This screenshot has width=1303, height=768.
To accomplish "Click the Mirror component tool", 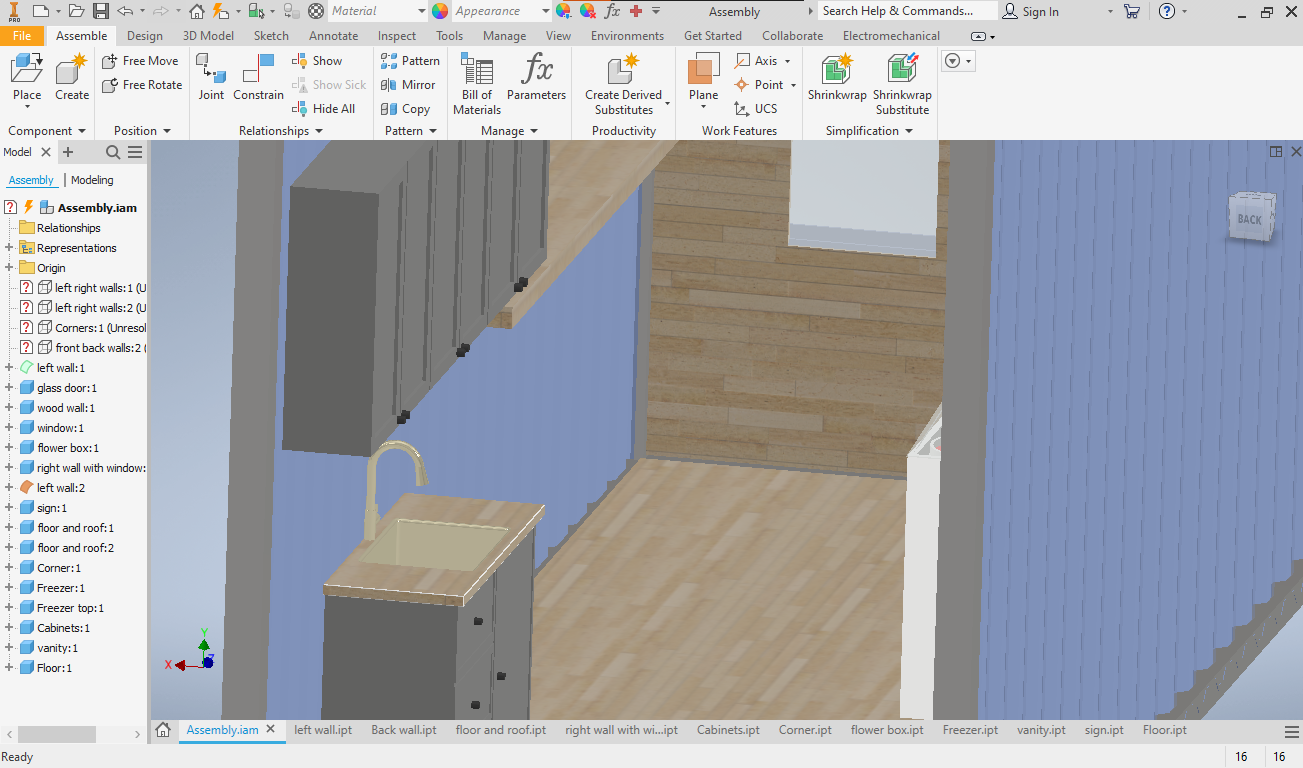I will pos(408,85).
